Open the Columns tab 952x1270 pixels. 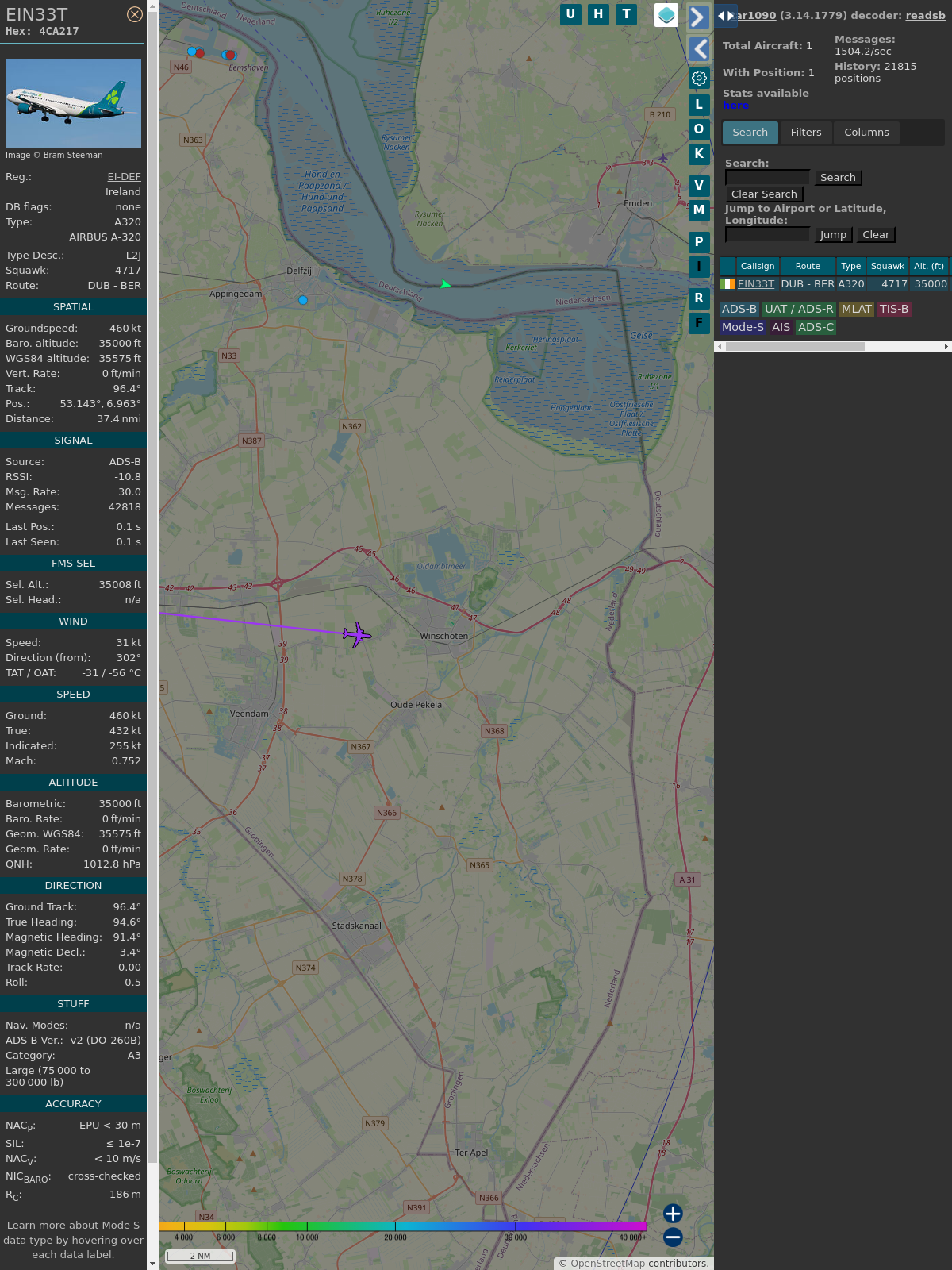[866, 133]
